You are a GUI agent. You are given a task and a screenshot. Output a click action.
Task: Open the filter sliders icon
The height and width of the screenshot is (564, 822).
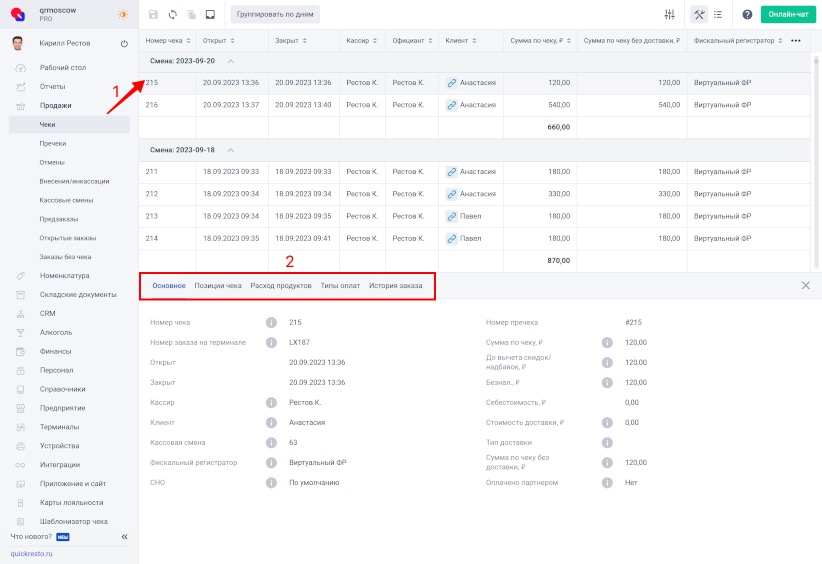click(x=669, y=15)
